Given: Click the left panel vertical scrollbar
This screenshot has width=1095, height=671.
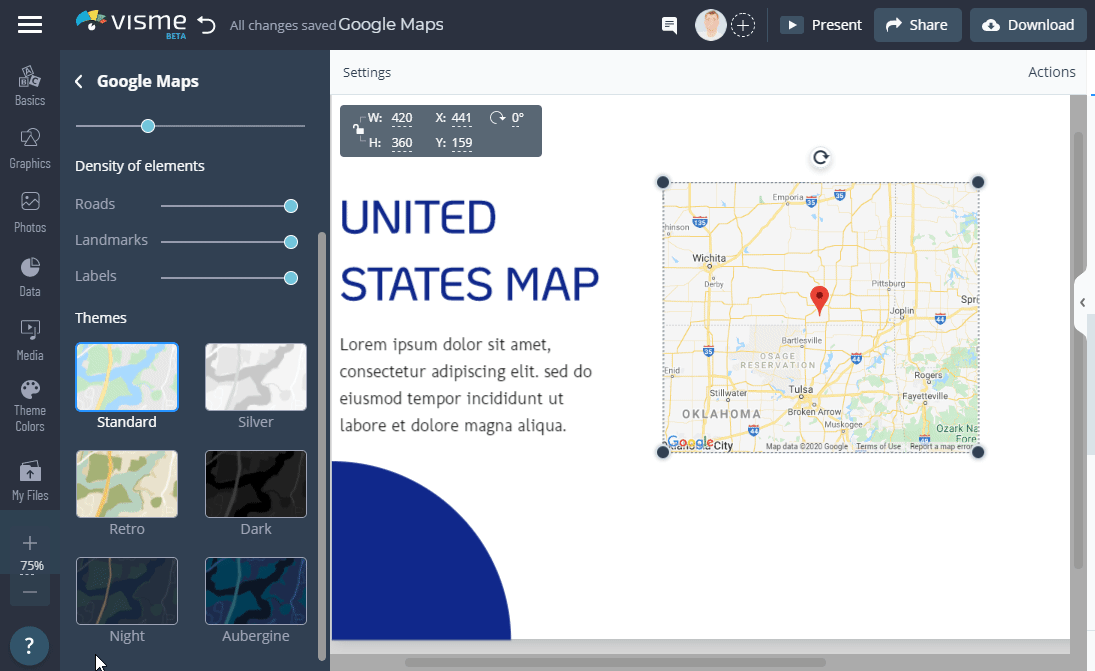Looking at the screenshot, I should click(x=322, y=445).
